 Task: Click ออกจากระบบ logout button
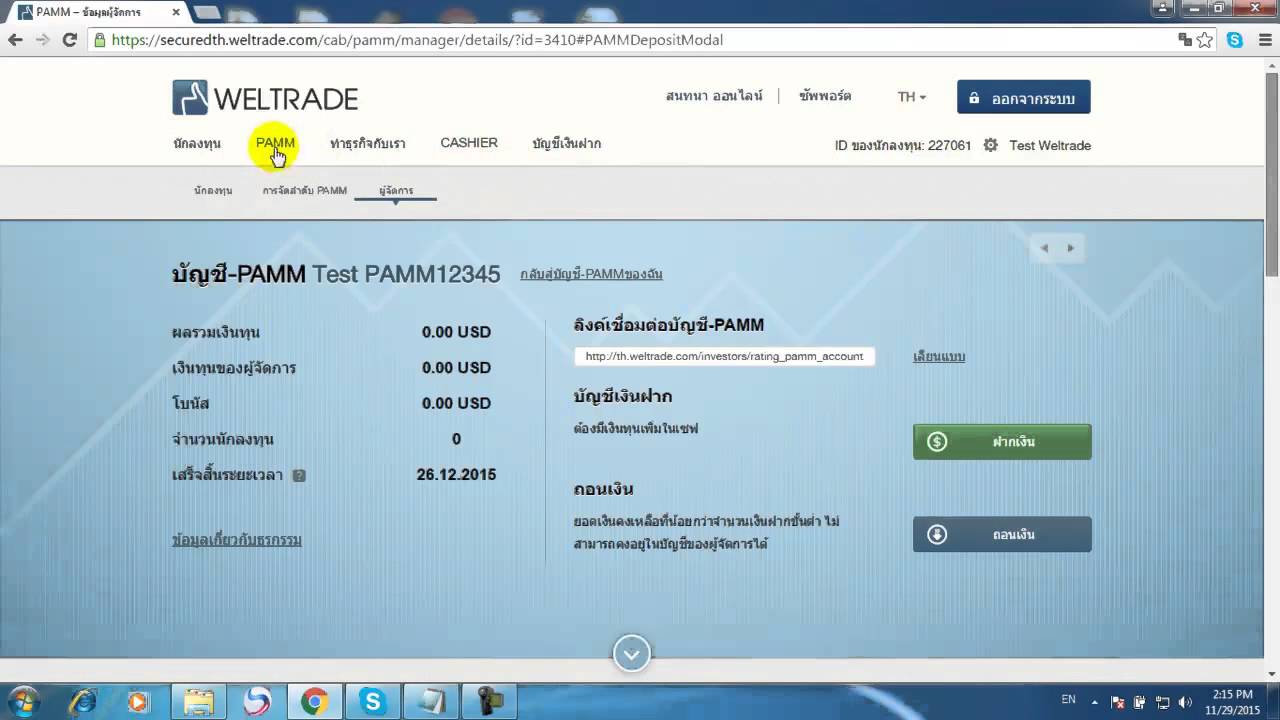(1023, 97)
